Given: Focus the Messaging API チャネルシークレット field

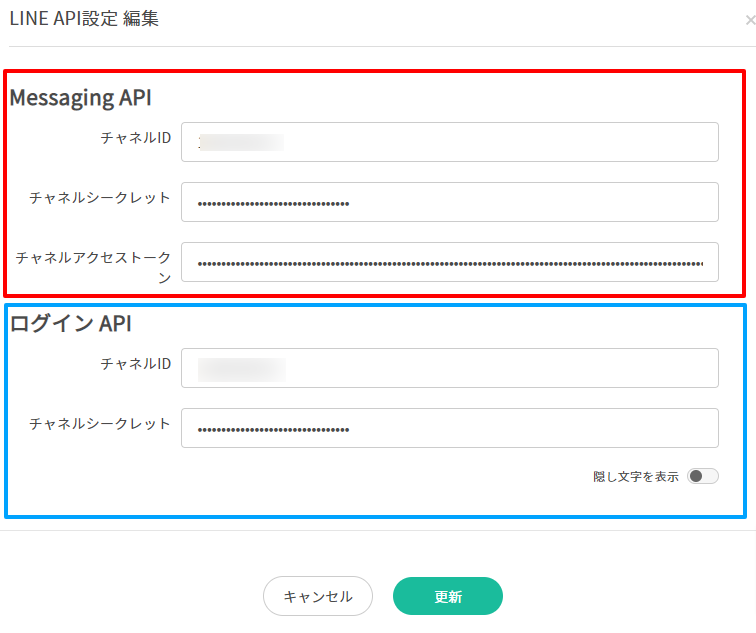Looking at the screenshot, I should coord(450,202).
